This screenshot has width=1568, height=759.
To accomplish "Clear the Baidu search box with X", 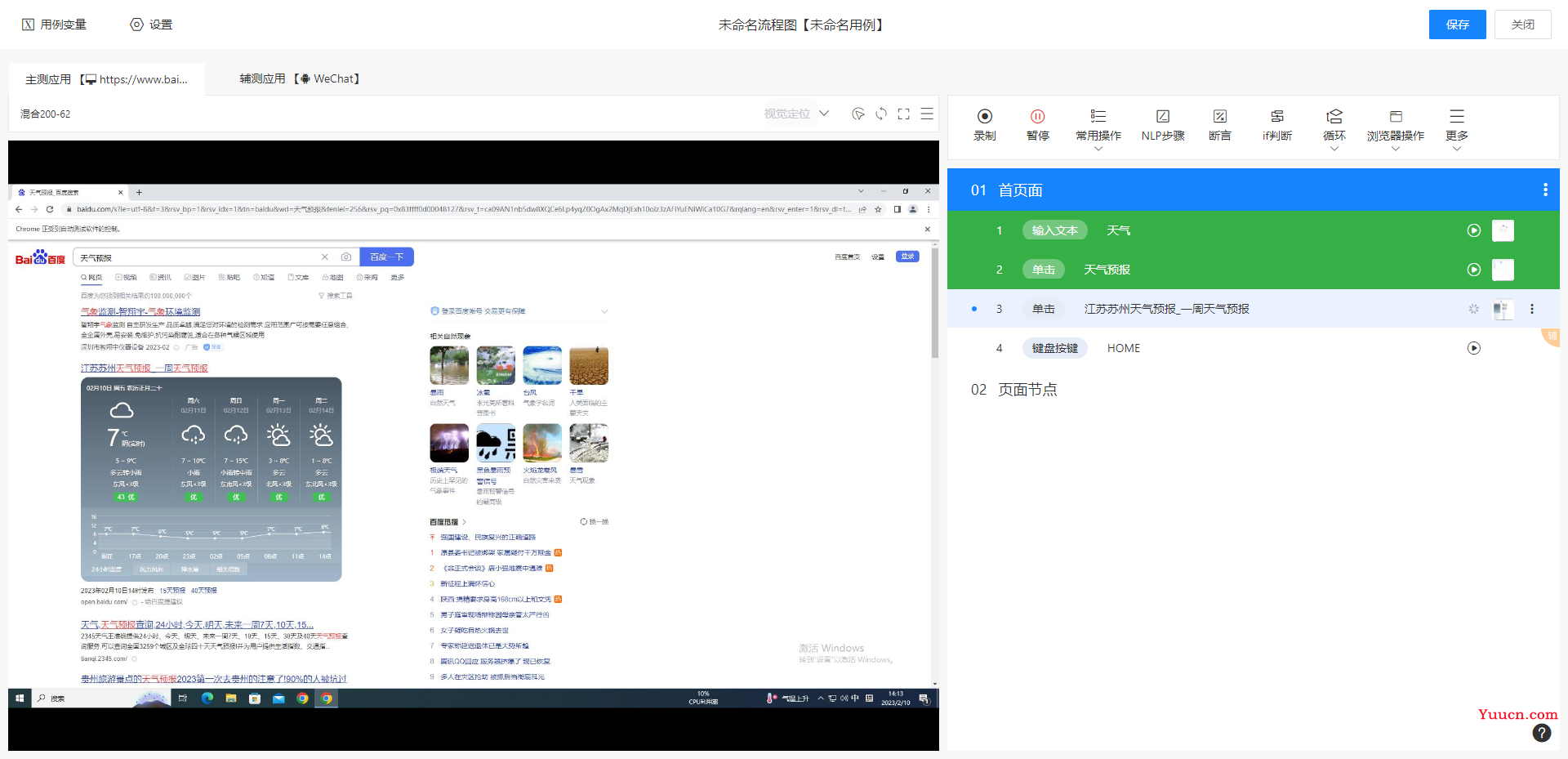I will coord(324,257).
